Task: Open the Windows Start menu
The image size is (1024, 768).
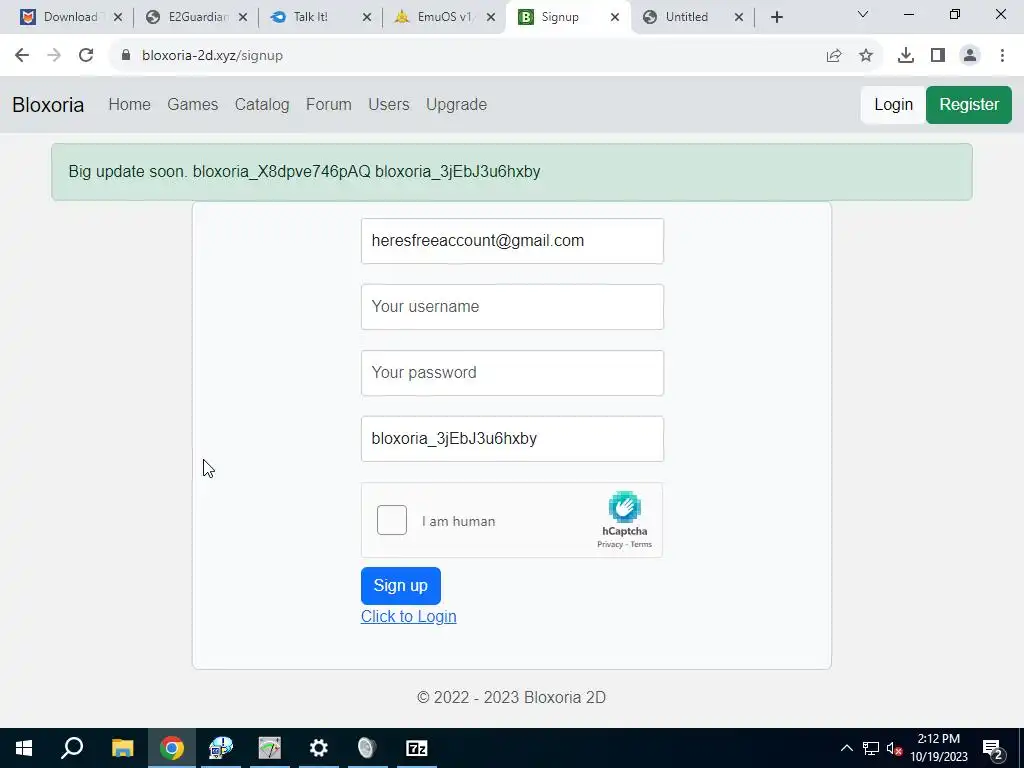Action: point(24,748)
